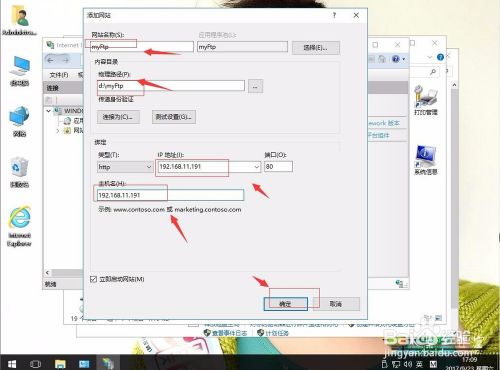Viewport: 500px width, 370px height.
Task: Open the IIS Manager help icon
Action: pyautogui.click(x=395, y=59)
